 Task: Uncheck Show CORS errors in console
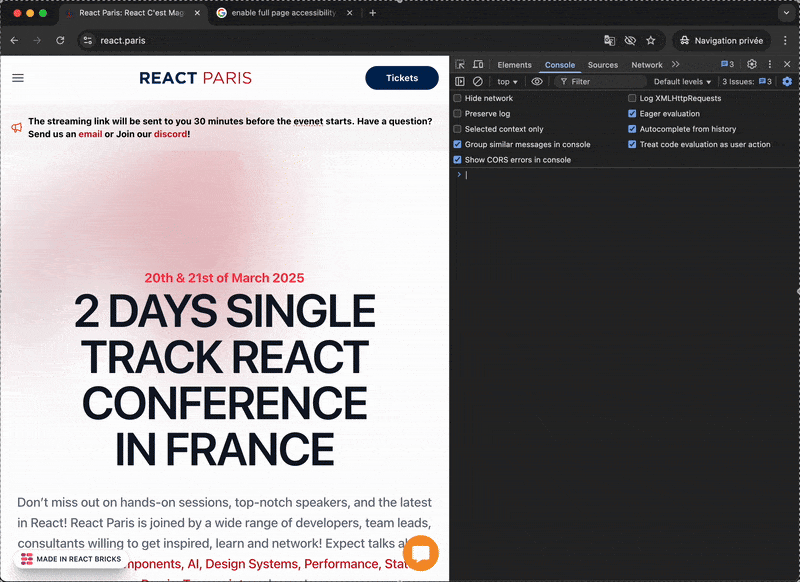pos(457,160)
